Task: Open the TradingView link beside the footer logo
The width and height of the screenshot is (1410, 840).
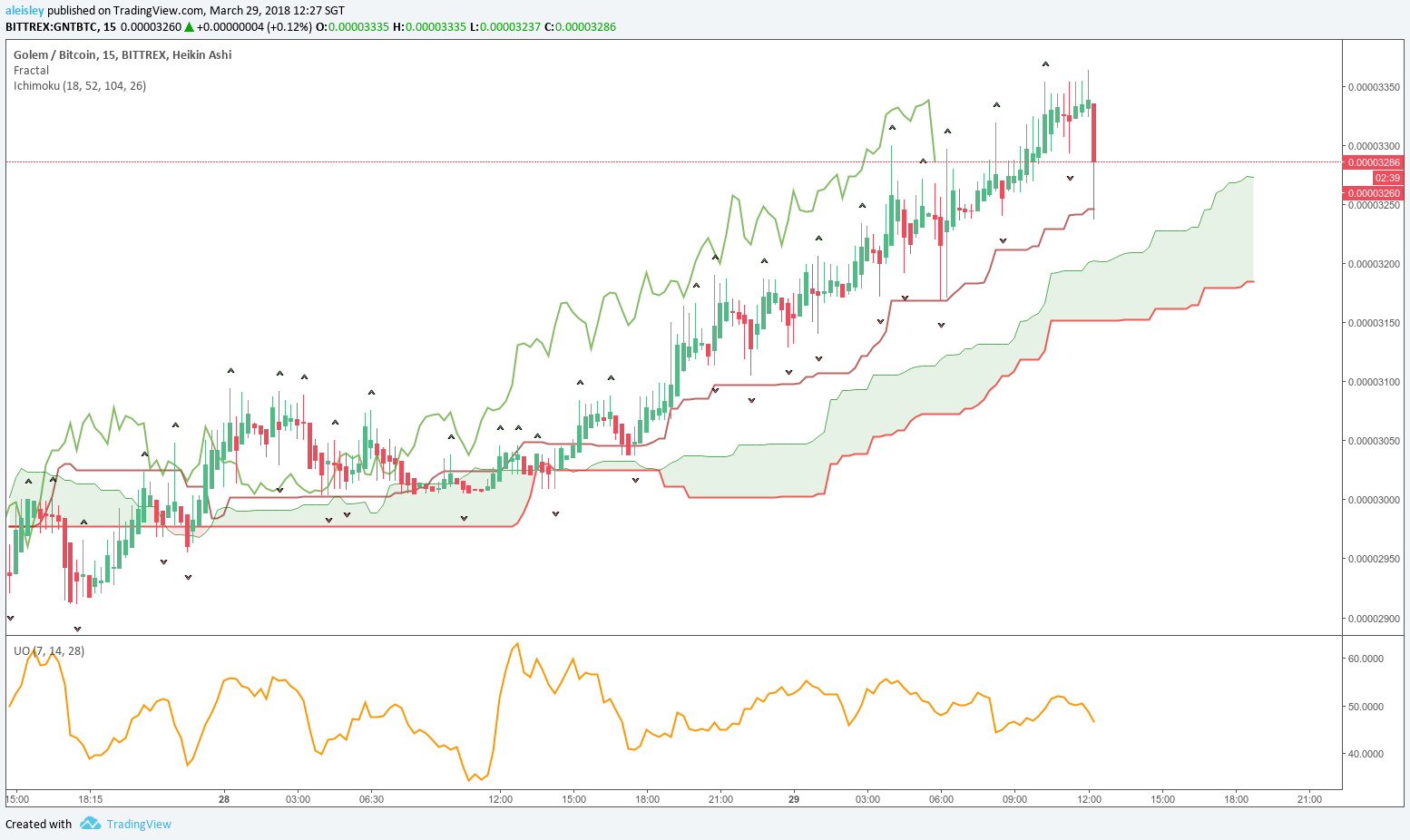Action: tap(139, 825)
